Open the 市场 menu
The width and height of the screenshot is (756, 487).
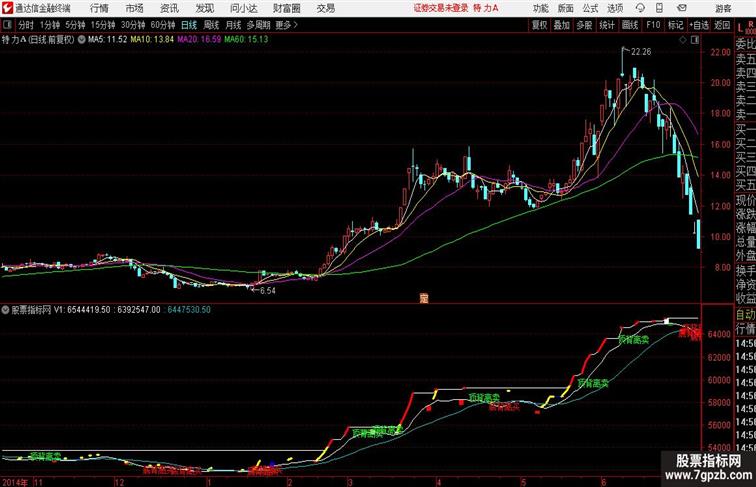[135, 8]
